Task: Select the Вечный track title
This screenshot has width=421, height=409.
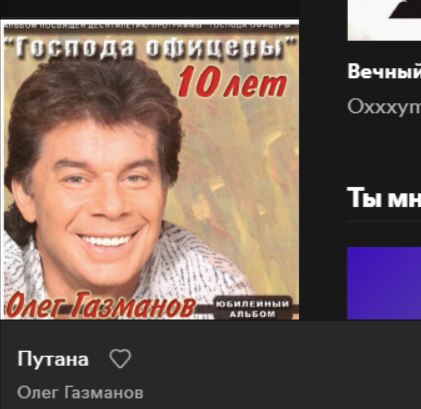Action: 384,71
